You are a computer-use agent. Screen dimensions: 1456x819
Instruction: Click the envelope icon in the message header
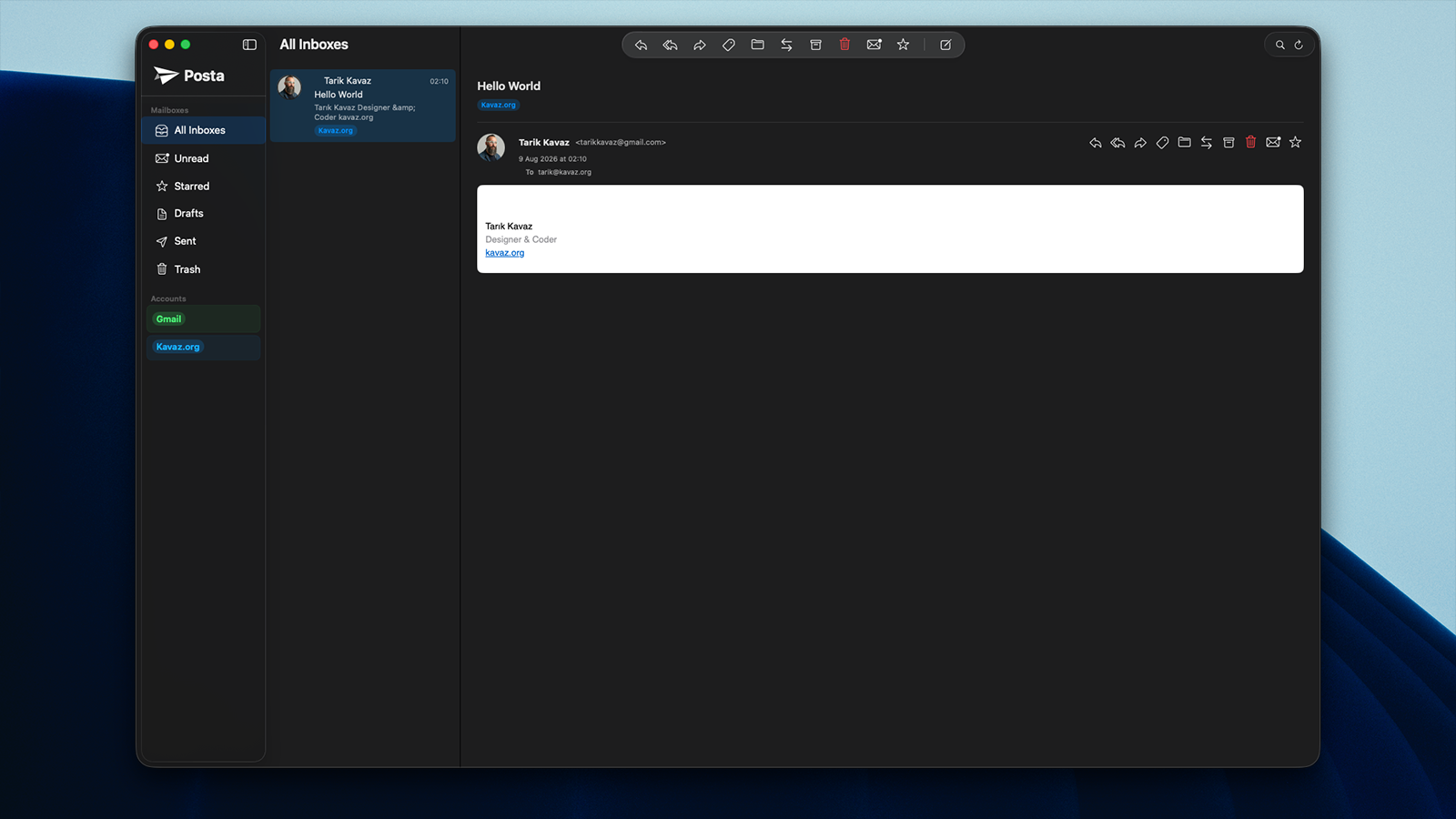pyautogui.click(x=1273, y=143)
